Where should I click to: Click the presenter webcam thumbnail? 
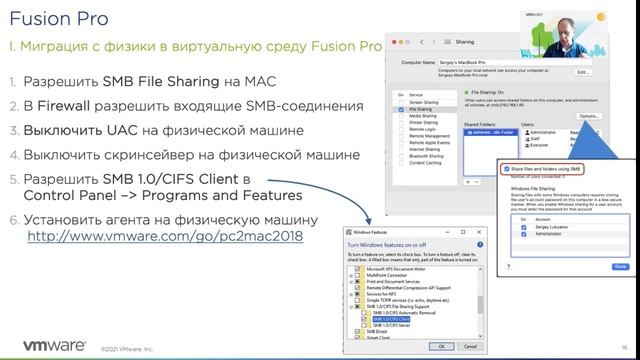pyautogui.click(x=564, y=34)
